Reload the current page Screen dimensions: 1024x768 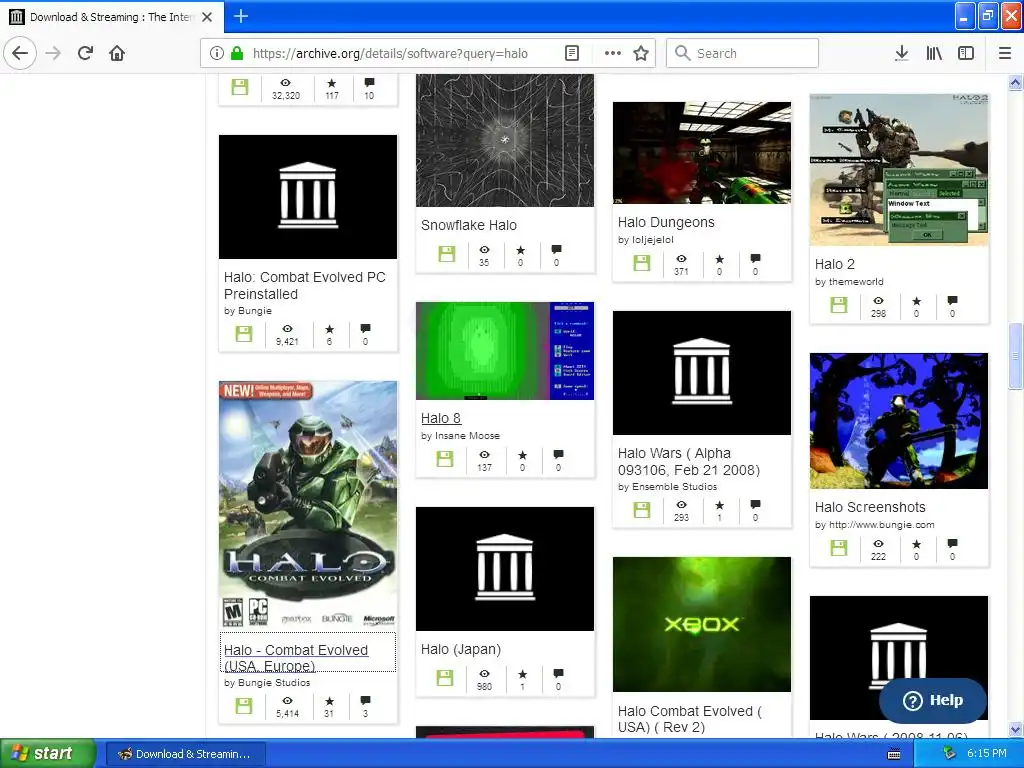tap(85, 53)
